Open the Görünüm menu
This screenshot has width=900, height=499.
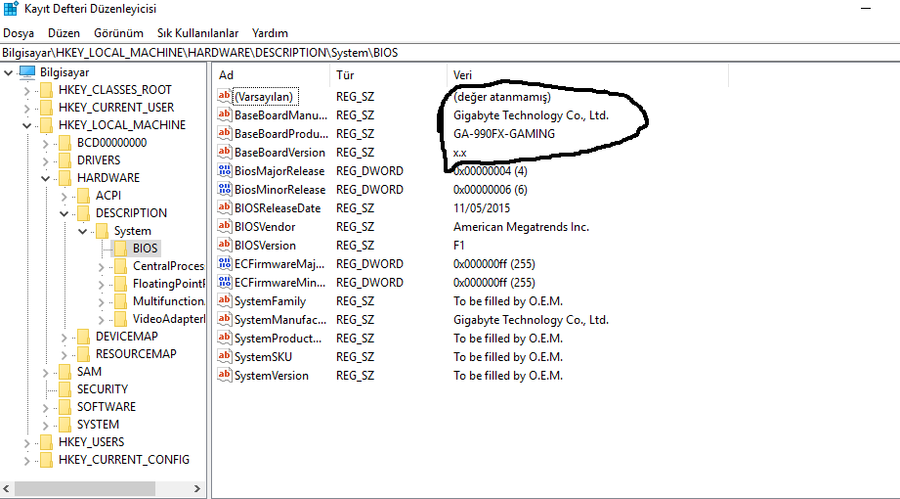[119, 33]
